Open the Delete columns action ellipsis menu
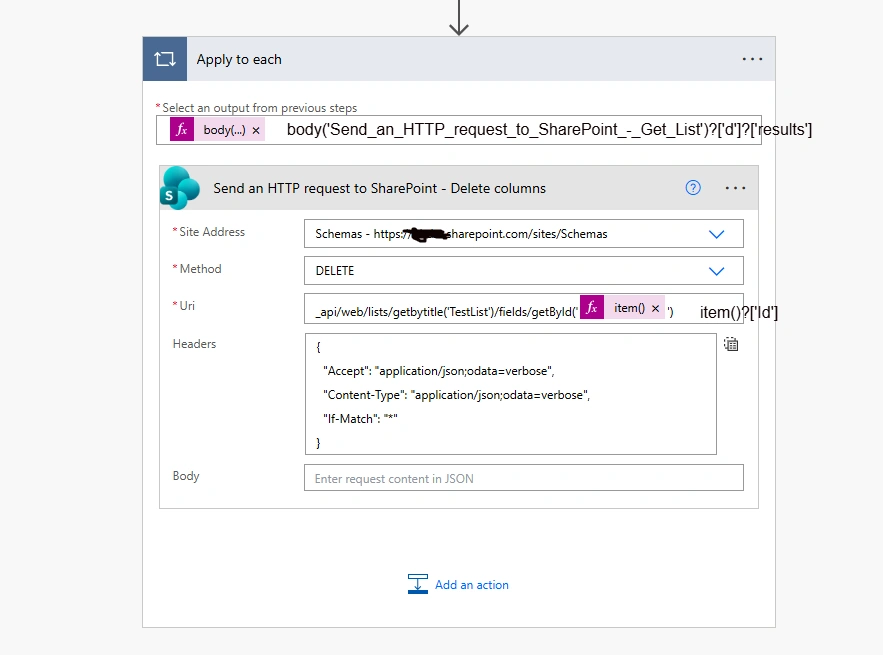Screen dimensions: 883x655 [x=735, y=188]
